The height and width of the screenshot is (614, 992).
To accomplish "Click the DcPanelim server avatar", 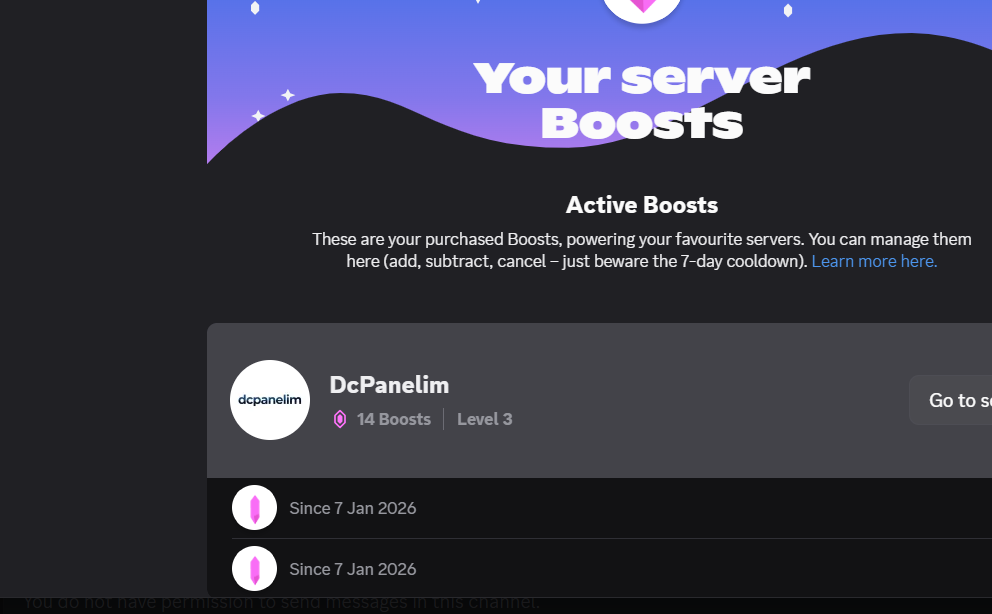I will pos(270,400).
